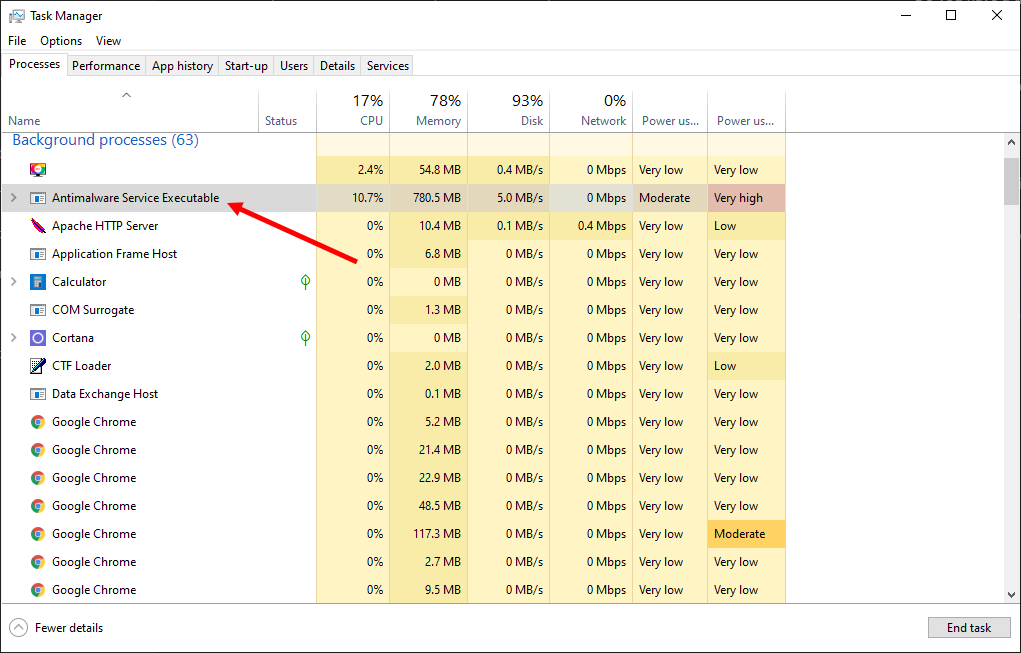Click the Apache HTTP Server feather icon

pyautogui.click(x=38, y=226)
